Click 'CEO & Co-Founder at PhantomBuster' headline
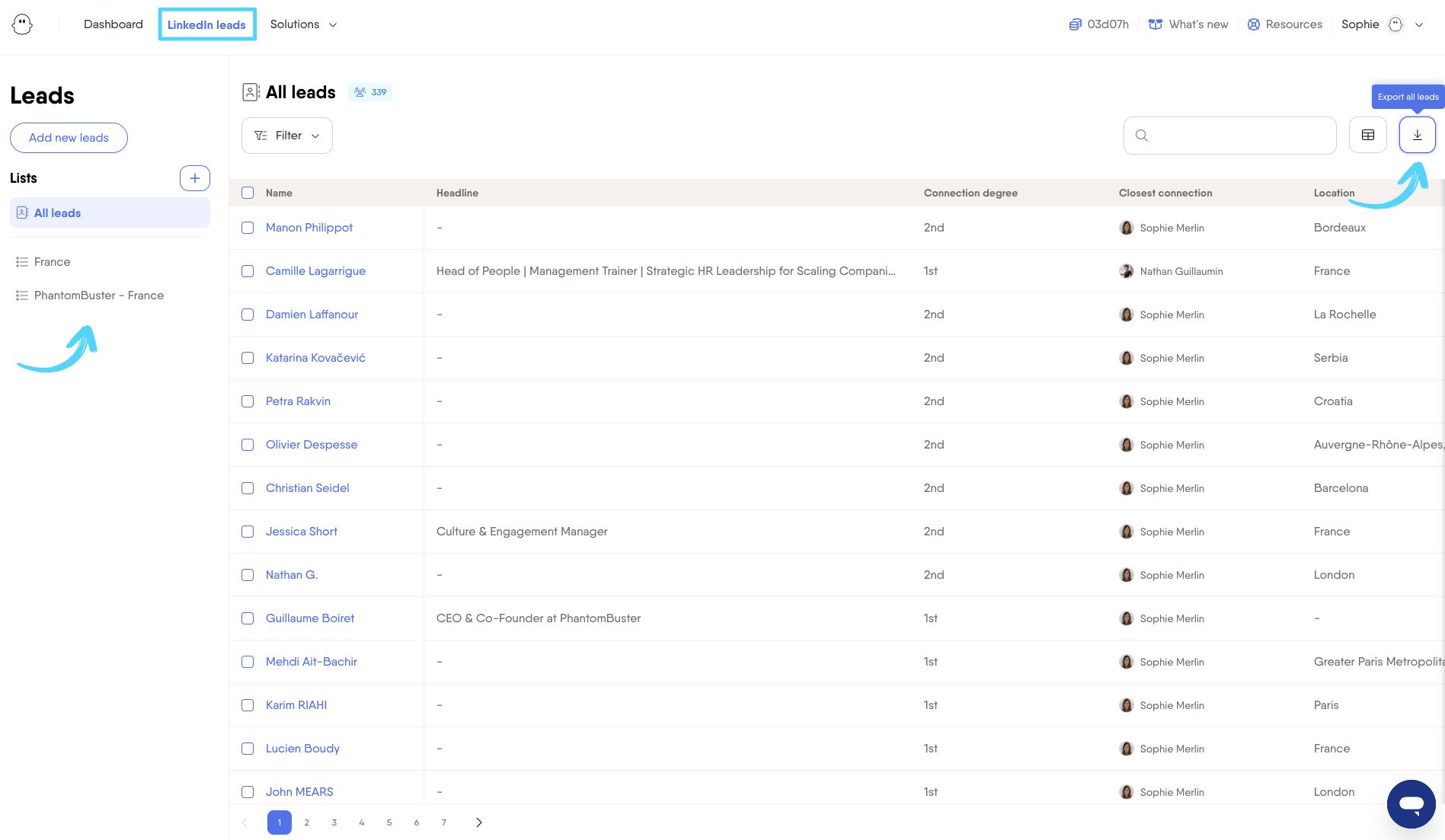 [539, 618]
